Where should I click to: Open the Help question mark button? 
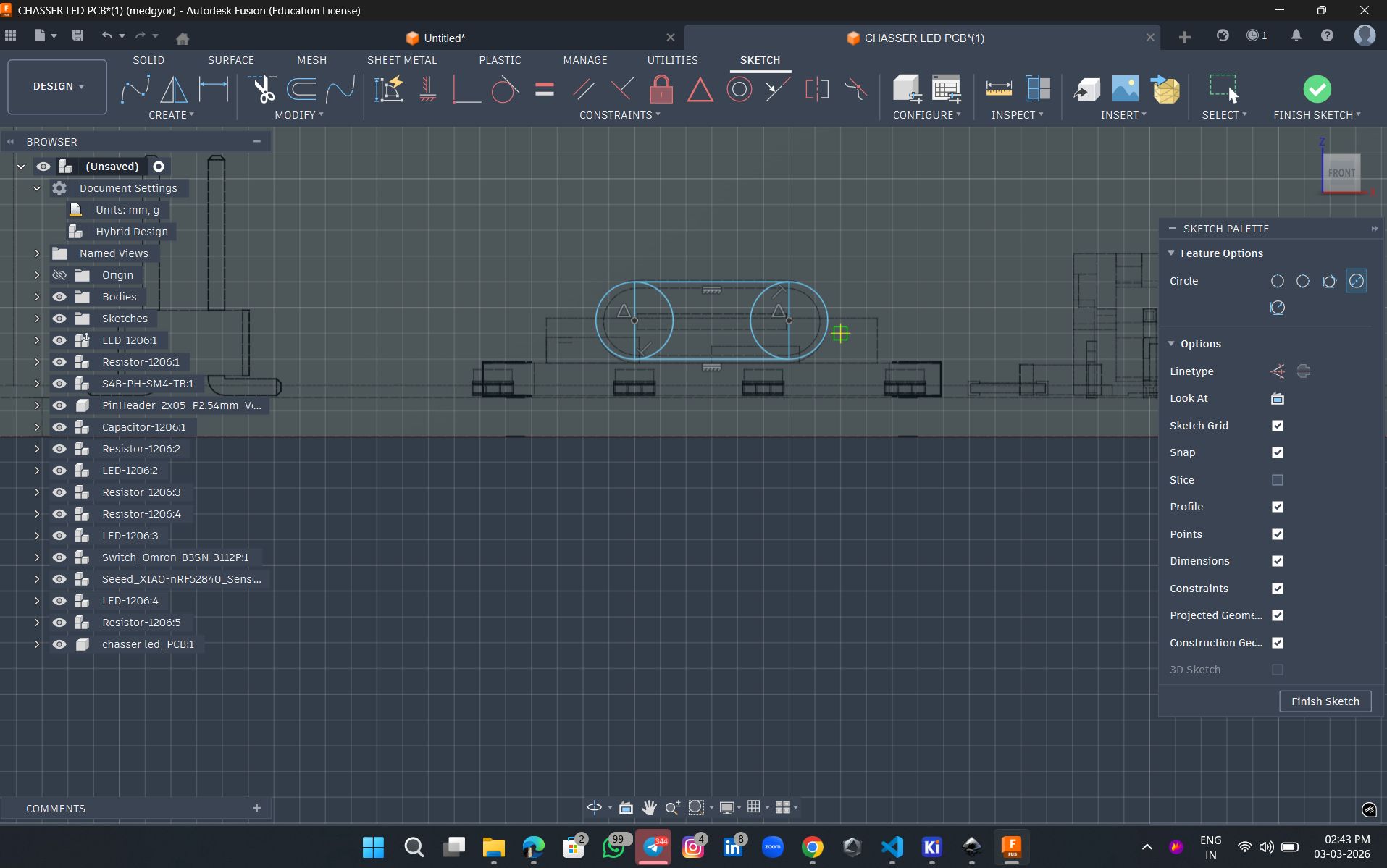pos(1327,35)
